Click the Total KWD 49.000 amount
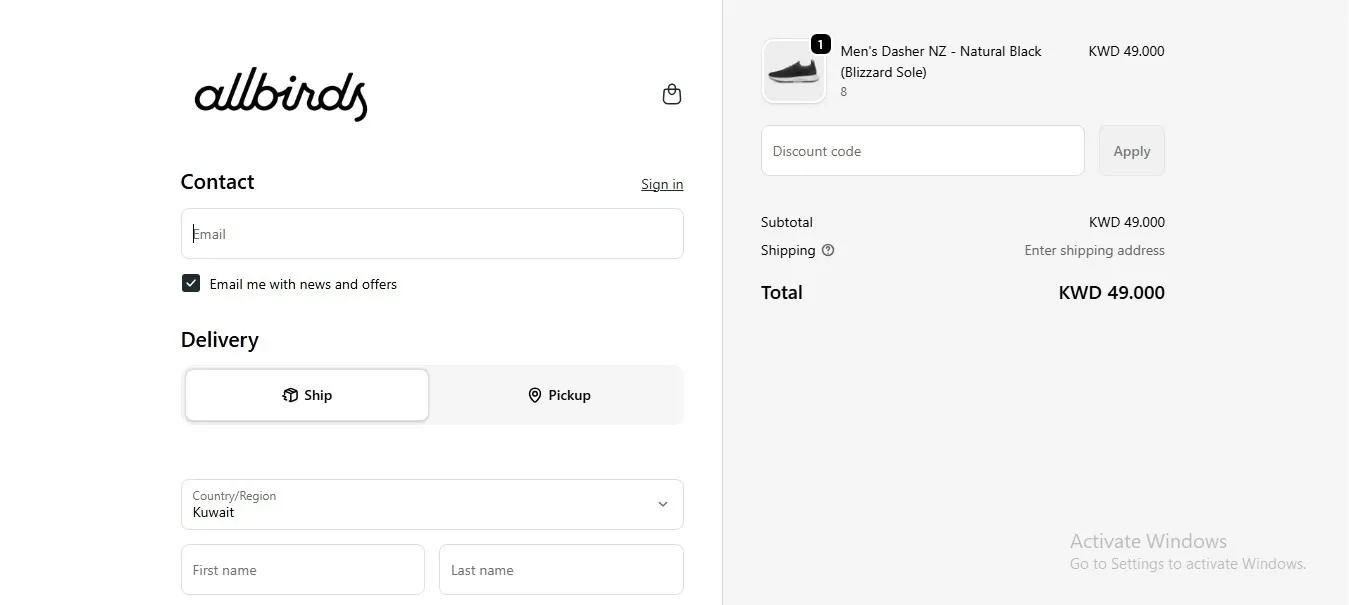Screen dimensions: 1349x605 [1111, 293]
